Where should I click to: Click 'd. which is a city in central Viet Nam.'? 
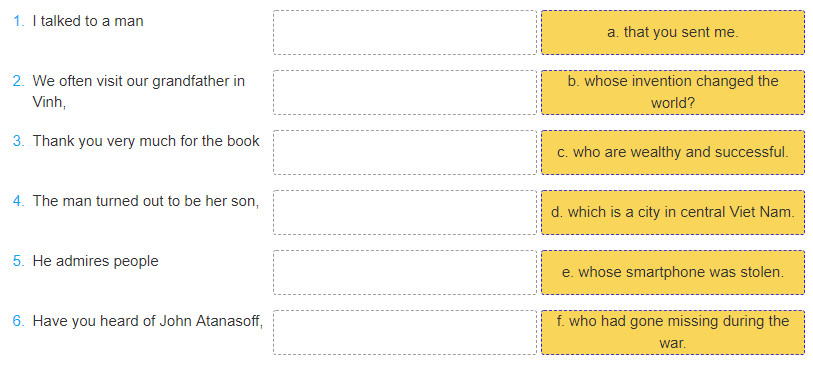[x=672, y=212]
